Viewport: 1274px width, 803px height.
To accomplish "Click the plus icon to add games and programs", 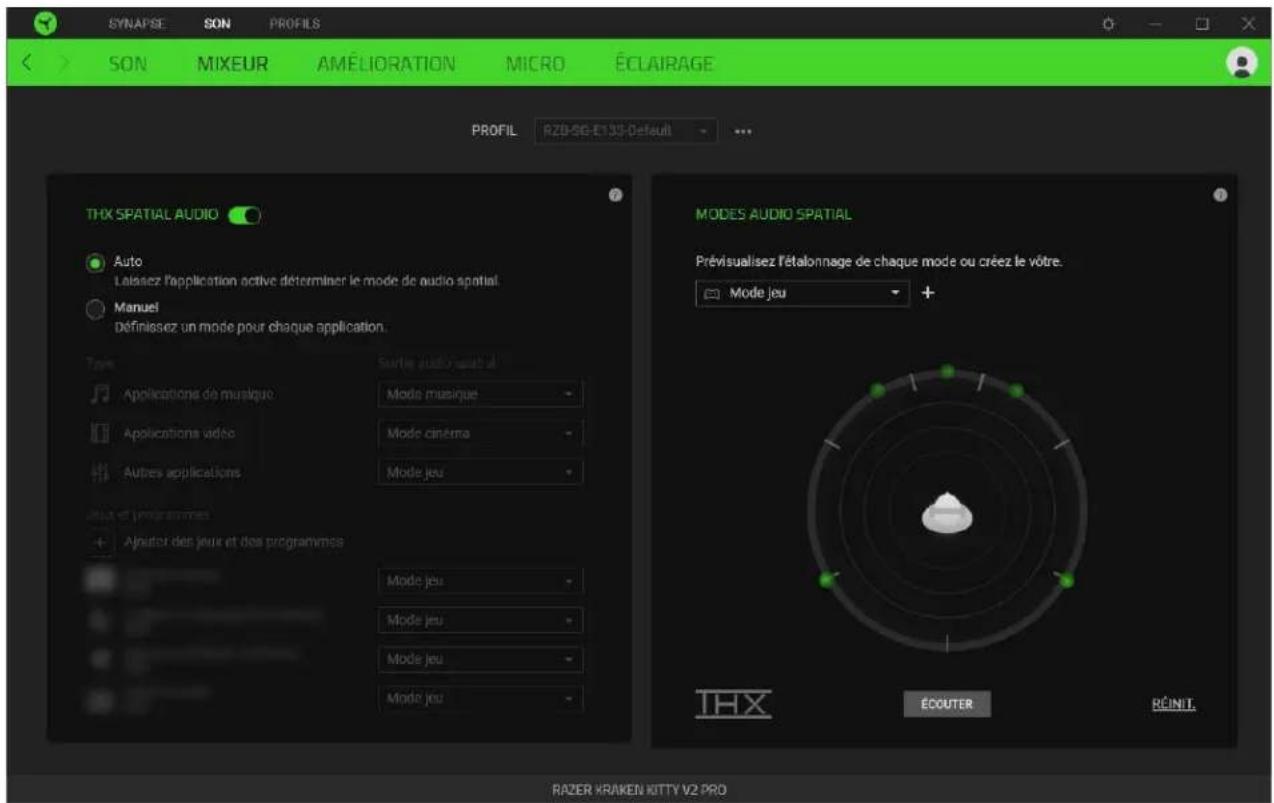I will (100, 541).
